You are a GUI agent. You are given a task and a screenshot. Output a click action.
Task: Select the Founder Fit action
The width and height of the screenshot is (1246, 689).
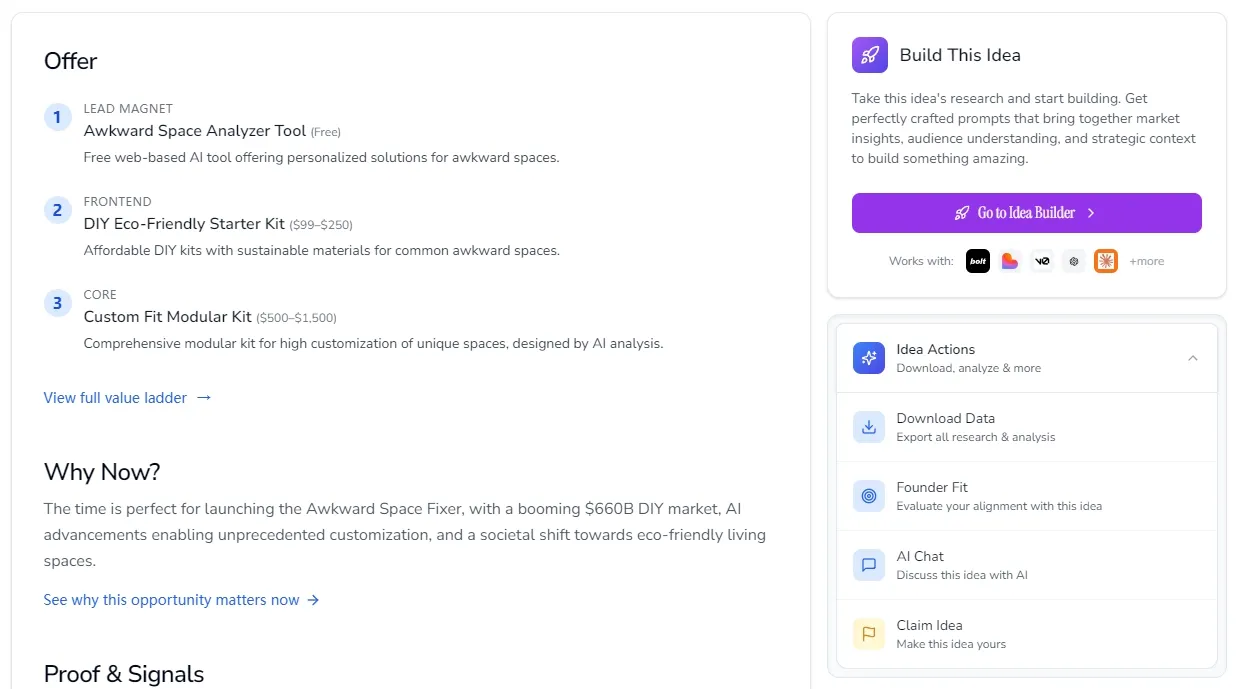click(1026, 496)
